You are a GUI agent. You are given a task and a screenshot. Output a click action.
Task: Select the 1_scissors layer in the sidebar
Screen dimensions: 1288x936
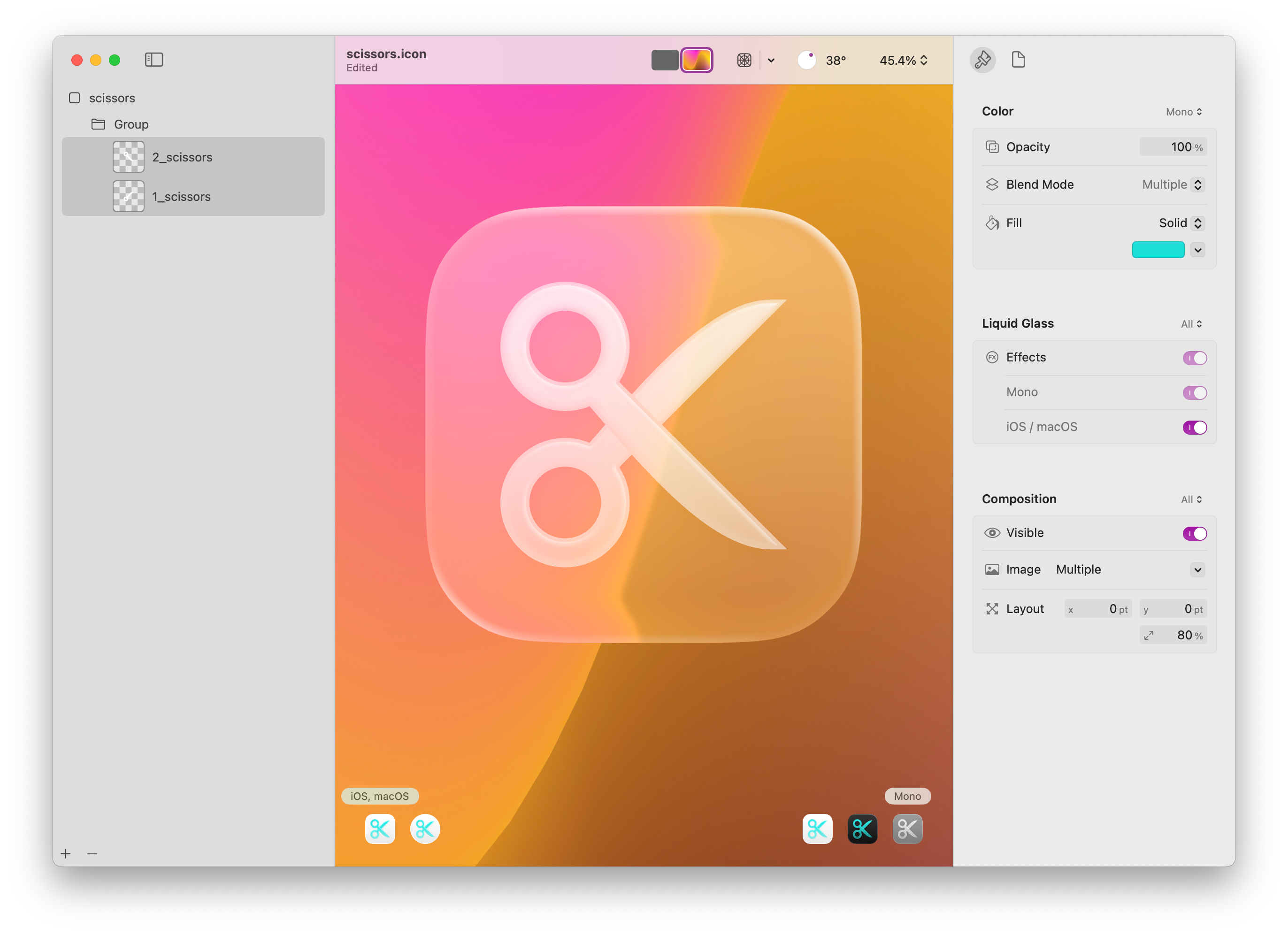click(x=182, y=196)
